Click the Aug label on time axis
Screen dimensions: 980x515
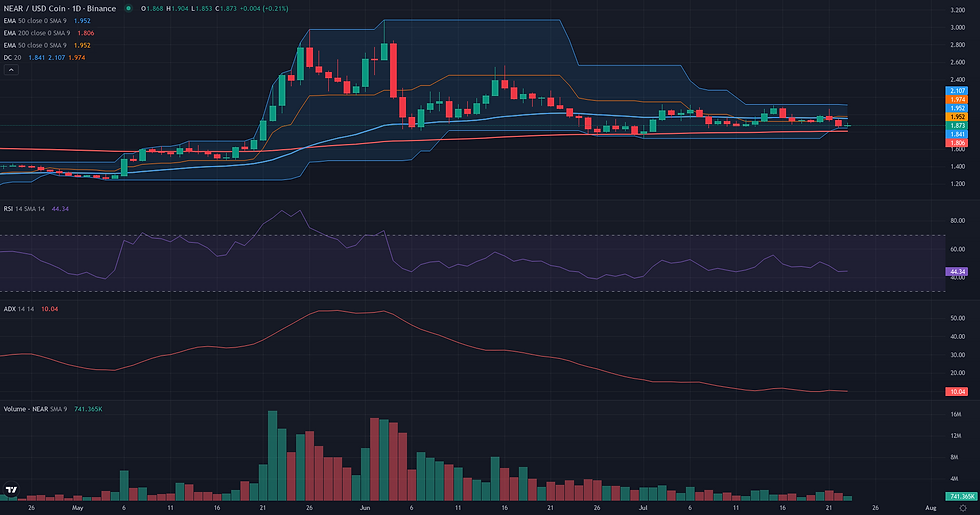click(x=931, y=508)
